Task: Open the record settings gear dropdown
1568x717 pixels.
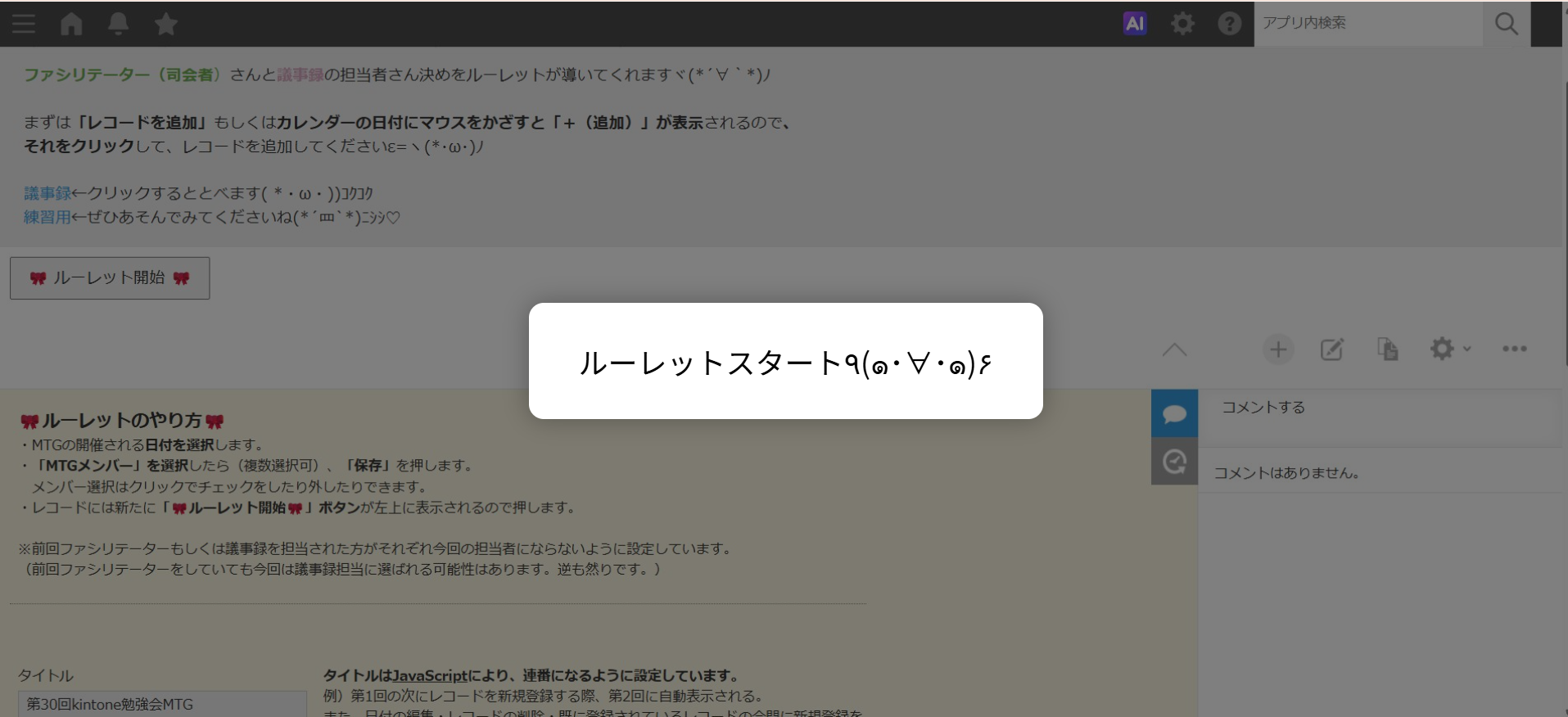Action: point(1450,349)
